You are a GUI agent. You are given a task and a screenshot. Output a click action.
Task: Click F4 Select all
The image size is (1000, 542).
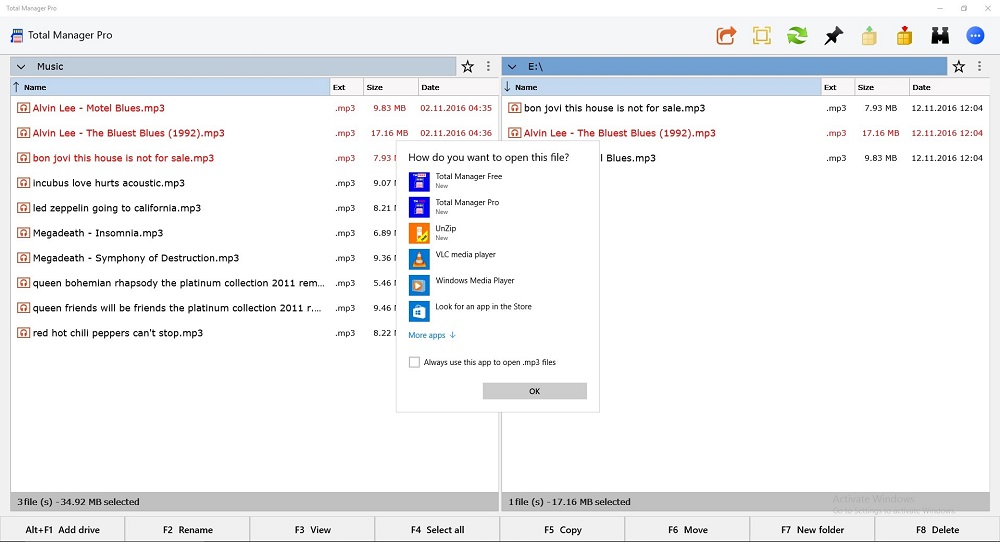(438, 530)
